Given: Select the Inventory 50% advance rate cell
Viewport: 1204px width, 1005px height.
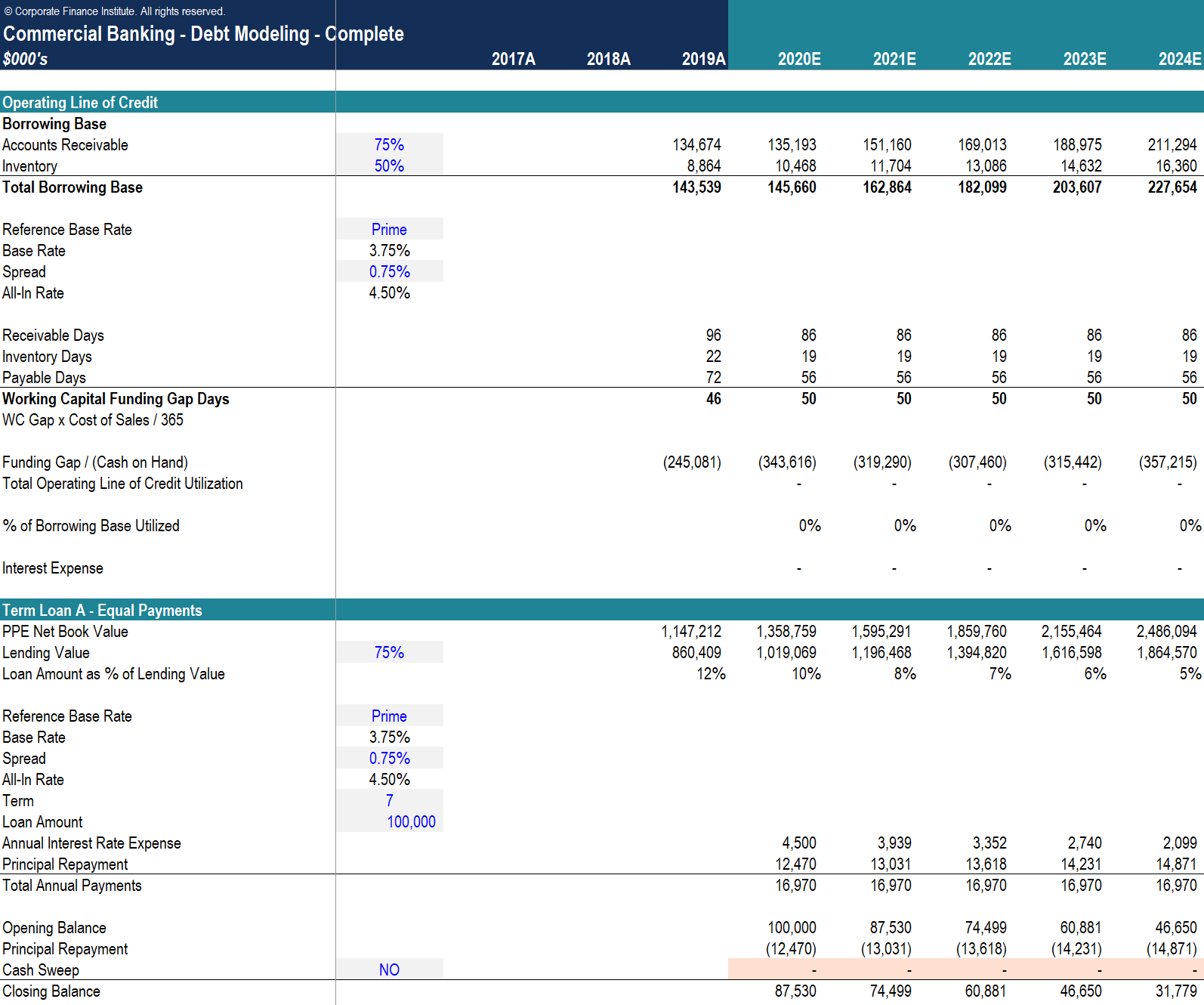Looking at the screenshot, I should click(389, 165).
